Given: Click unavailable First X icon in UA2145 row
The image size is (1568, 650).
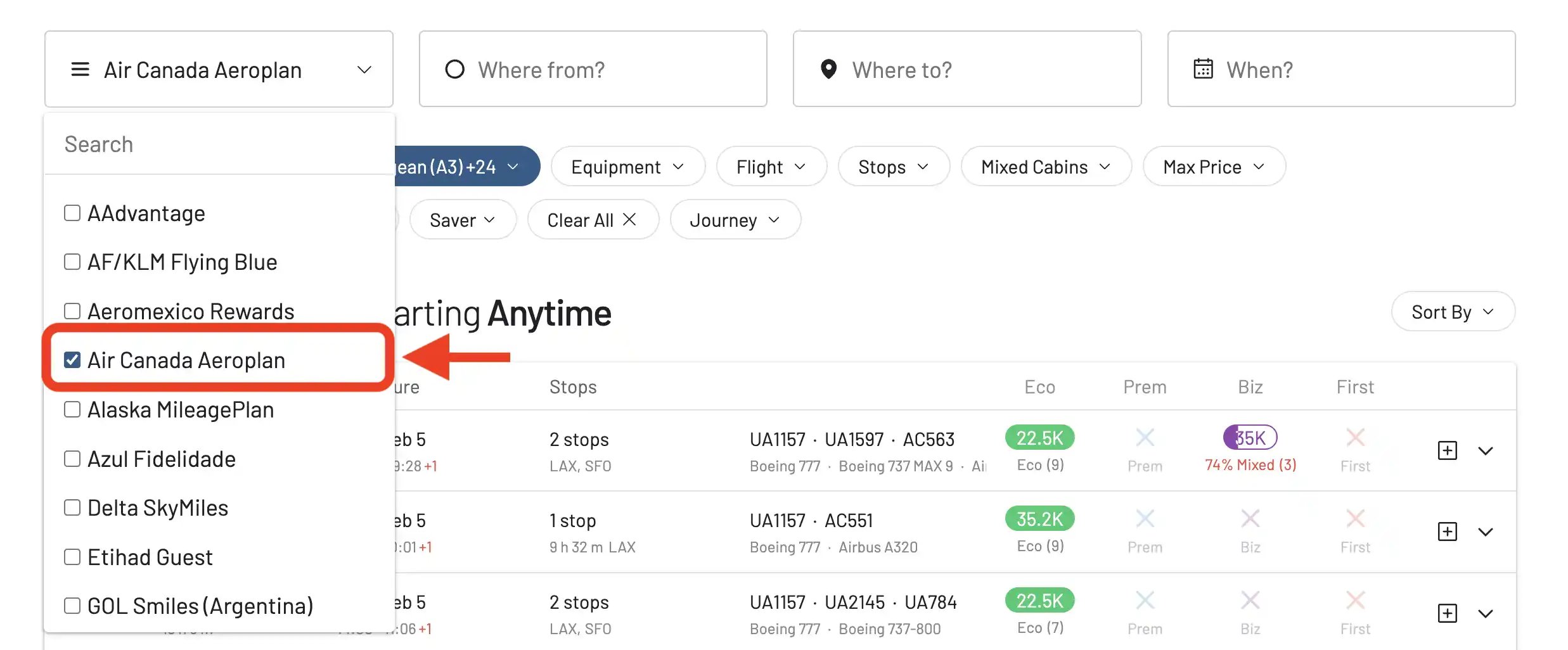Looking at the screenshot, I should tap(1355, 600).
